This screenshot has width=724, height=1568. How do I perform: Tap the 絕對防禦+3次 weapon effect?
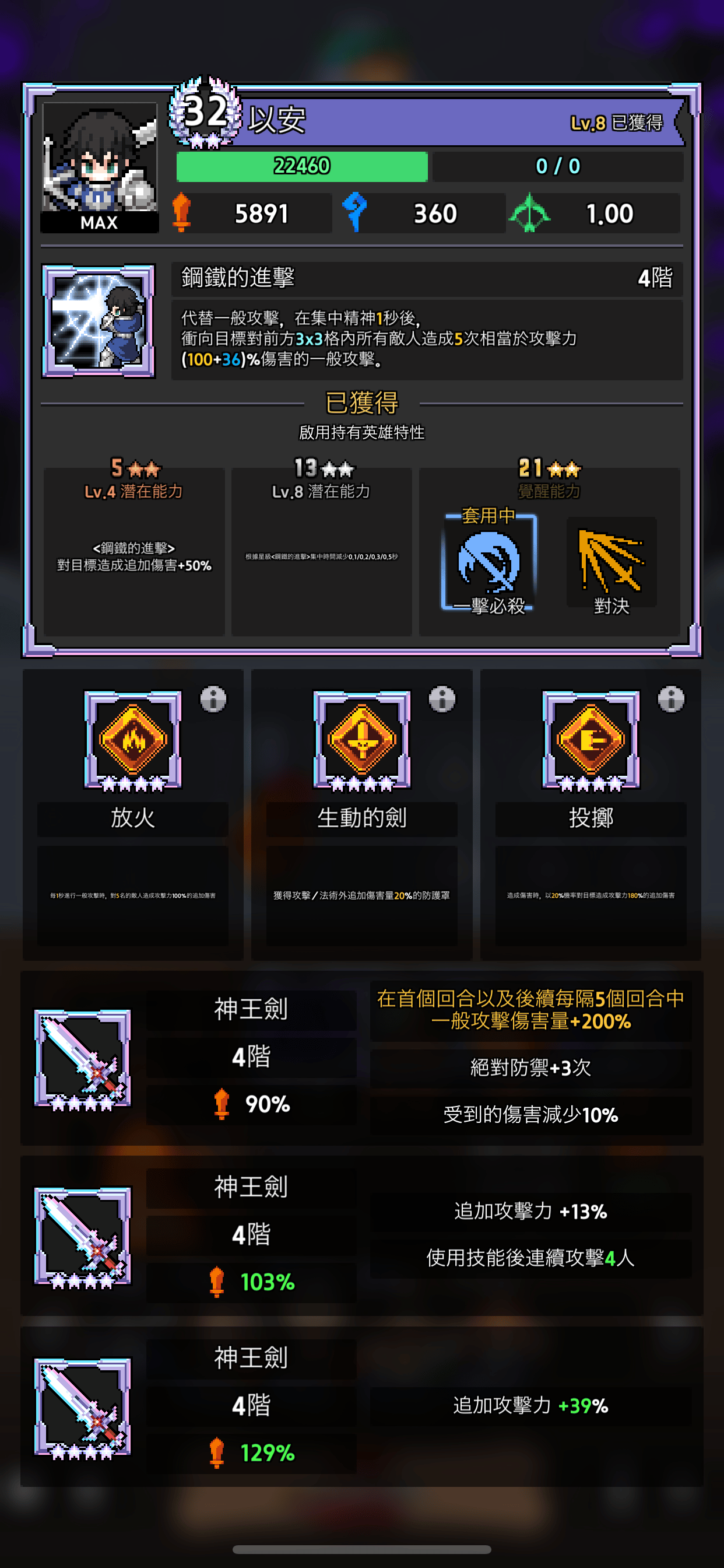(530, 1067)
